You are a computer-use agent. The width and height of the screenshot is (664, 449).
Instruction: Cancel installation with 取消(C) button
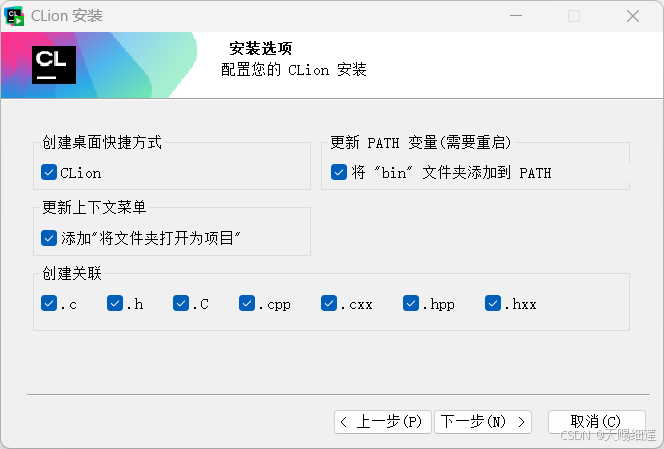[597, 422]
